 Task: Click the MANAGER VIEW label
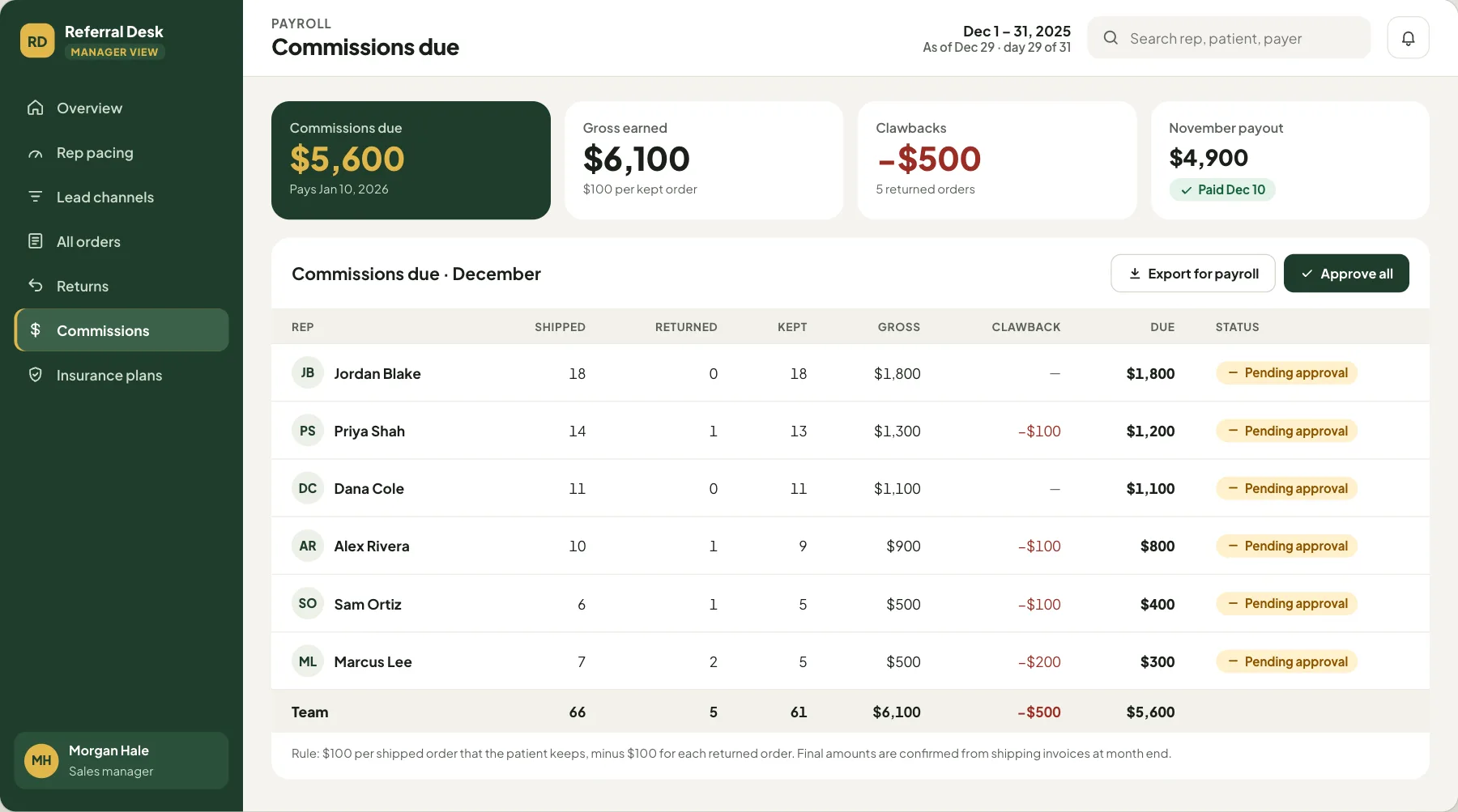(x=114, y=52)
